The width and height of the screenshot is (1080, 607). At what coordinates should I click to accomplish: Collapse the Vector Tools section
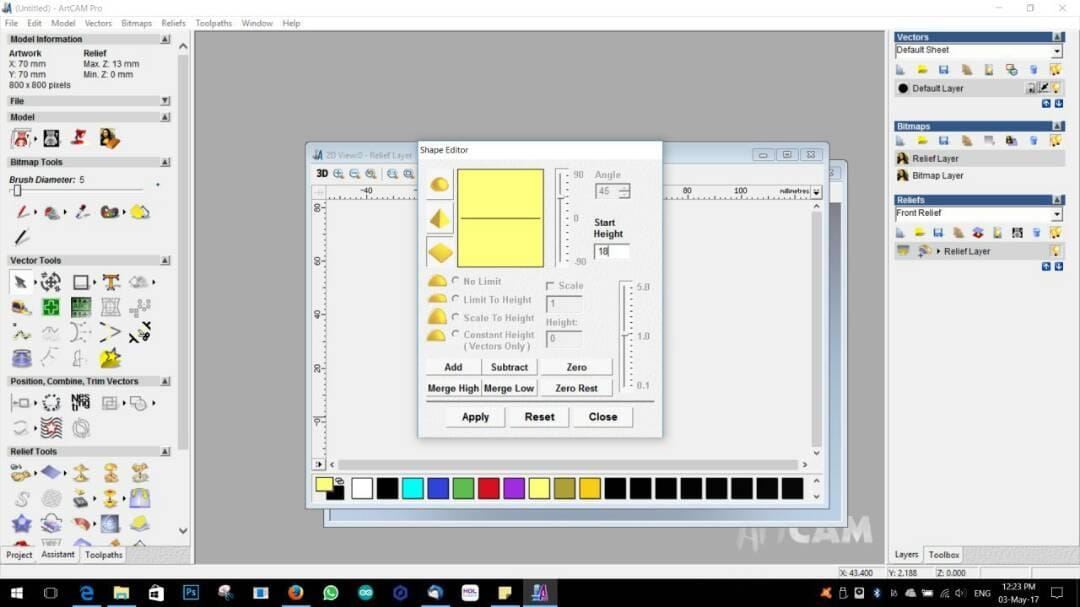coord(165,260)
